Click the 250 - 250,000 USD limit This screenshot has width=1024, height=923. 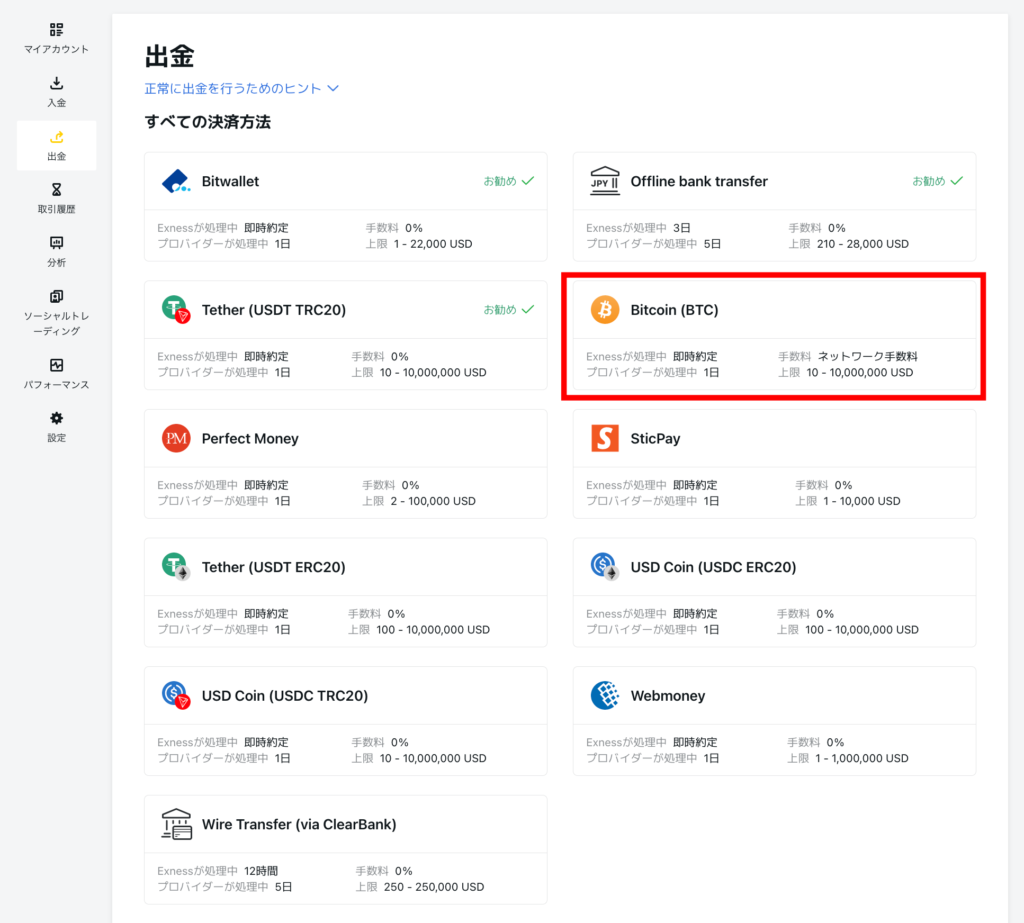point(434,887)
